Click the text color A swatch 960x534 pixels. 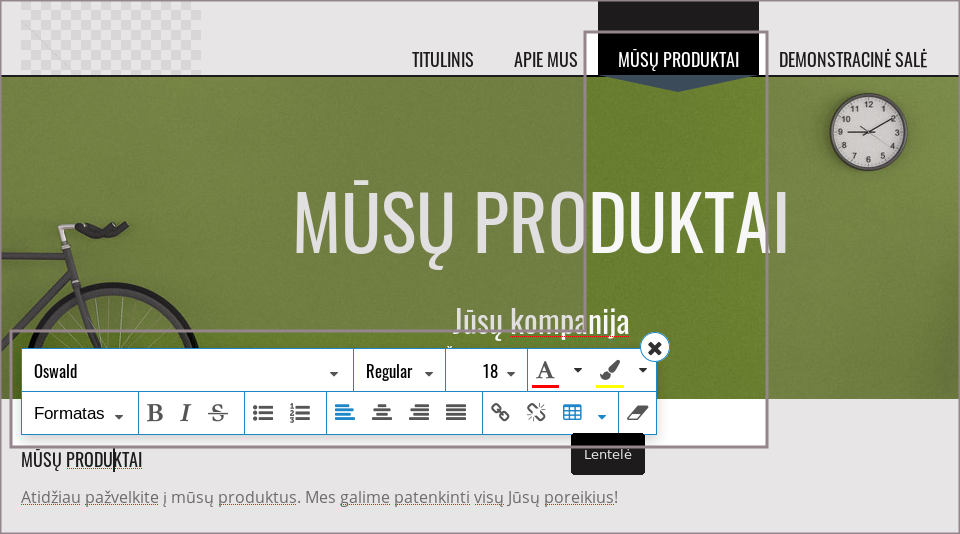pyautogui.click(x=545, y=371)
